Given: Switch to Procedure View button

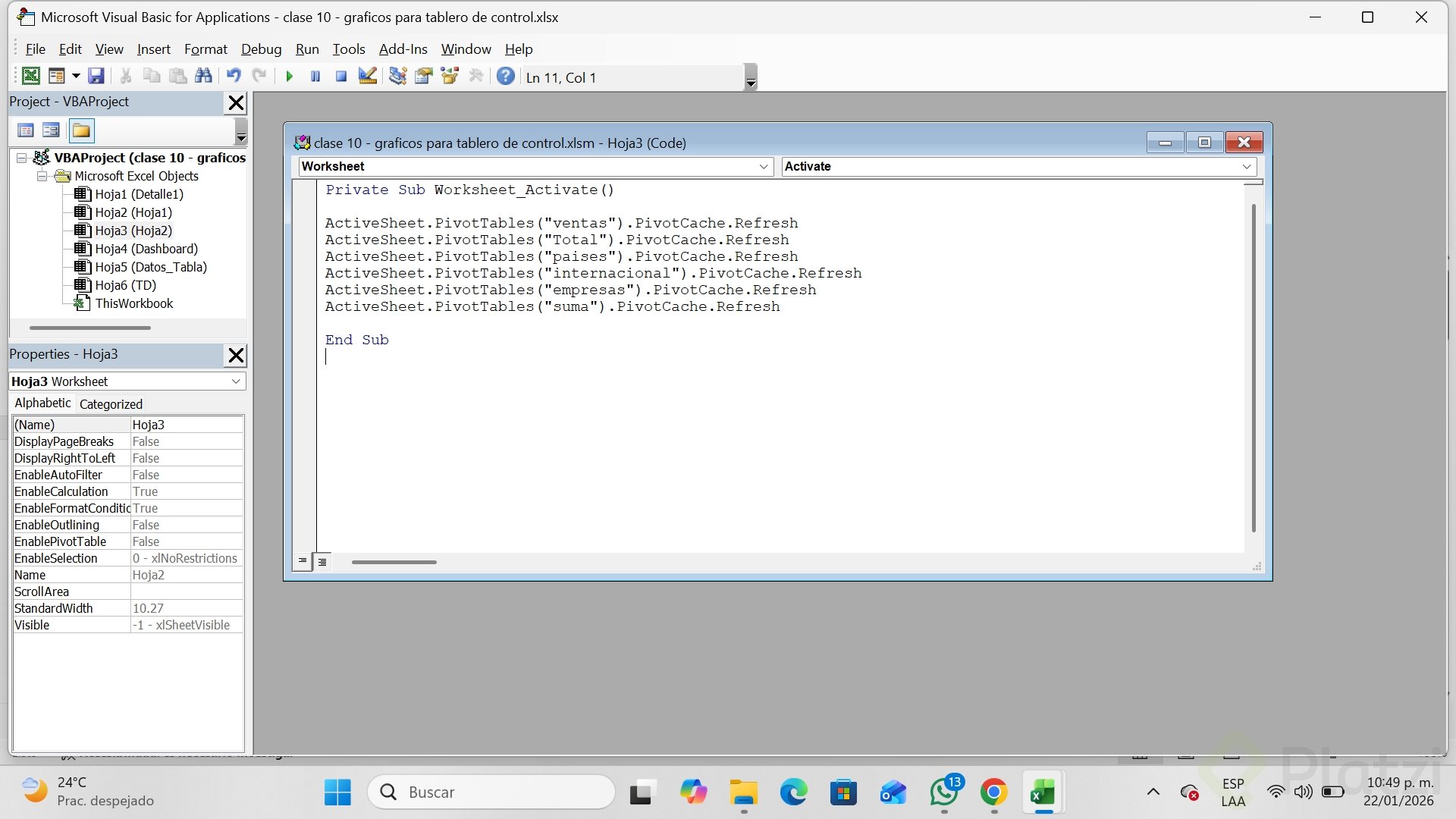Looking at the screenshot, I should (303, 561).
